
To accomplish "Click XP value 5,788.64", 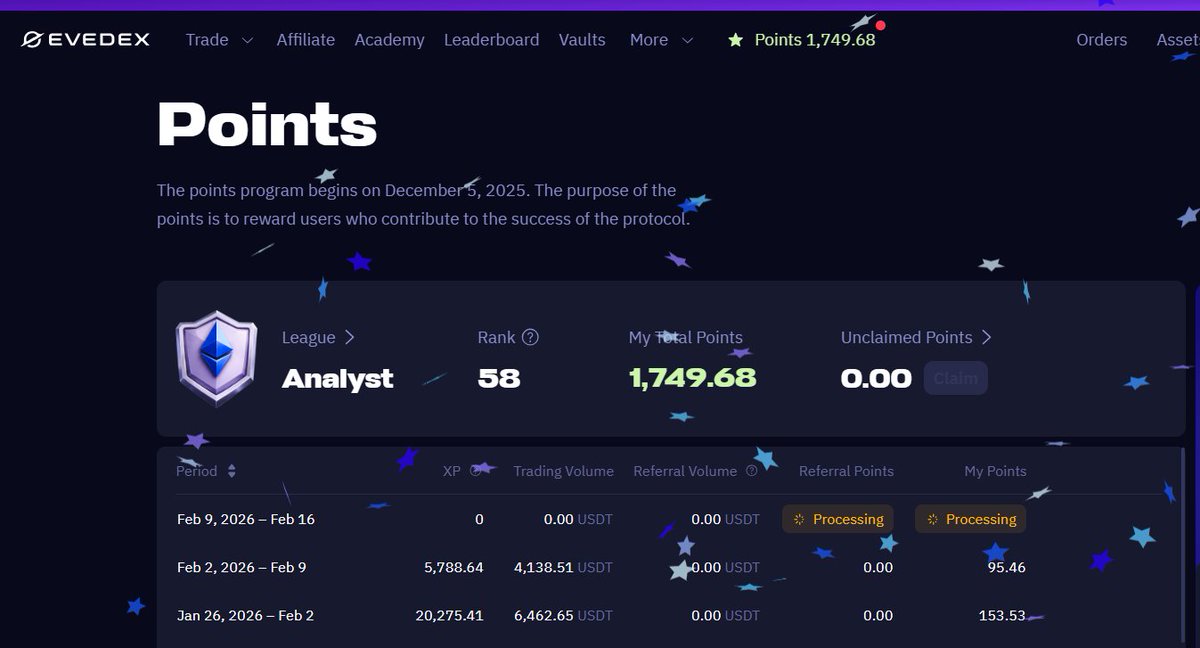I will (x=453, y=567).
